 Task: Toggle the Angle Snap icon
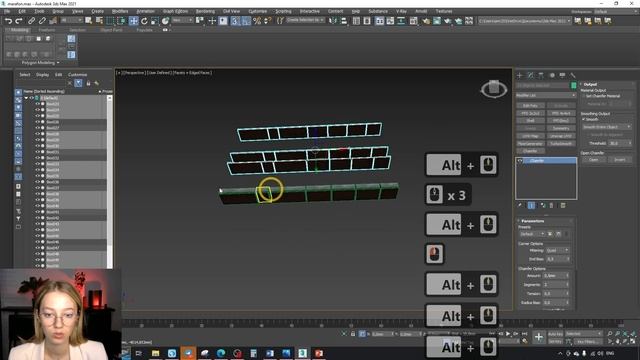point(246,21)
